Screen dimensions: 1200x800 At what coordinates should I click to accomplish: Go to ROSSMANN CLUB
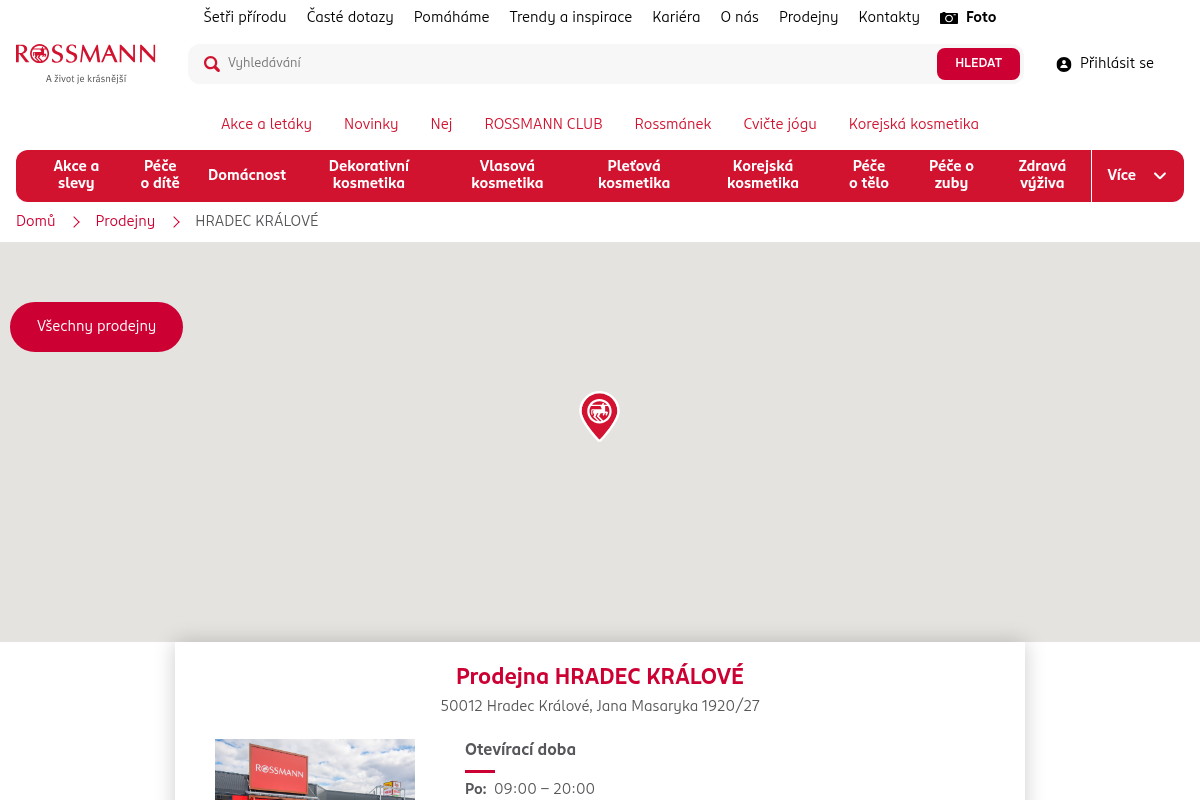click(x=543, y=124)
